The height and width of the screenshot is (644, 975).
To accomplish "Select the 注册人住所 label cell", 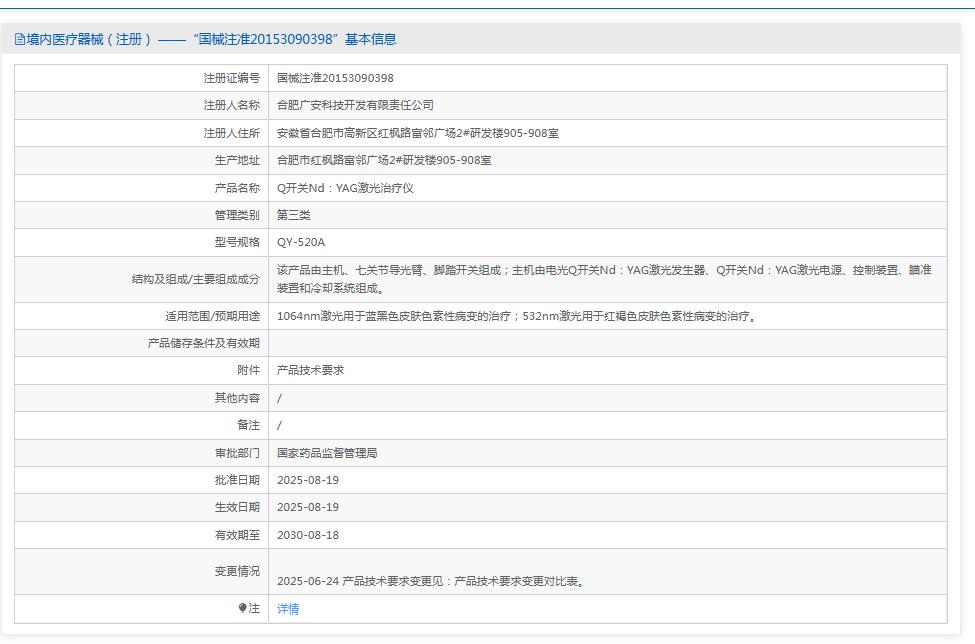I will [142, 133].
